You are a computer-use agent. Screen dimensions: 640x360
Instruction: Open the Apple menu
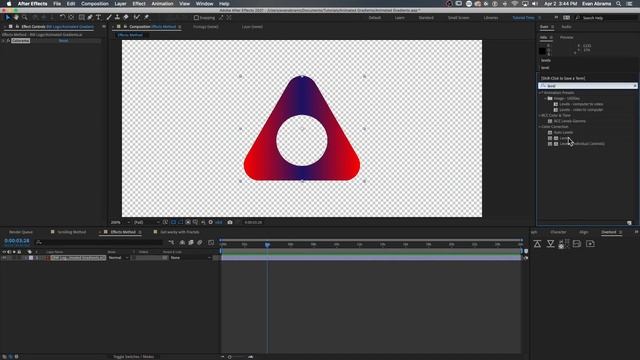click(9, 4)
